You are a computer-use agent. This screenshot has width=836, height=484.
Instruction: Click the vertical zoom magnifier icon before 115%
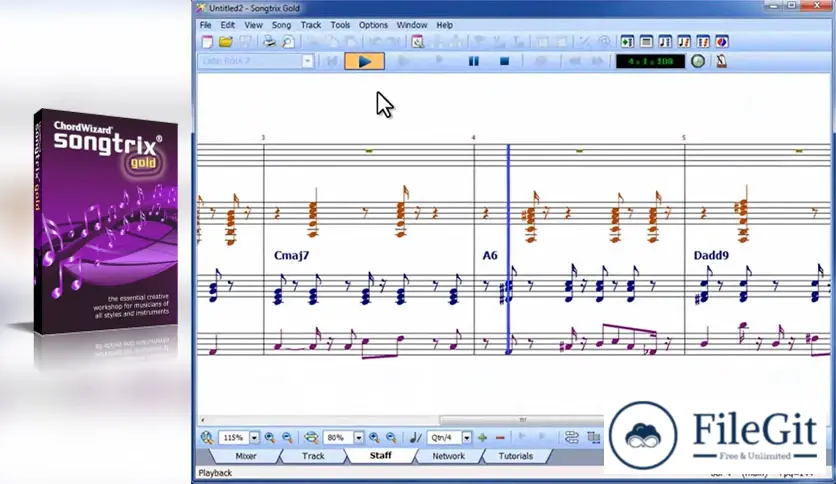tap(207, 438)
